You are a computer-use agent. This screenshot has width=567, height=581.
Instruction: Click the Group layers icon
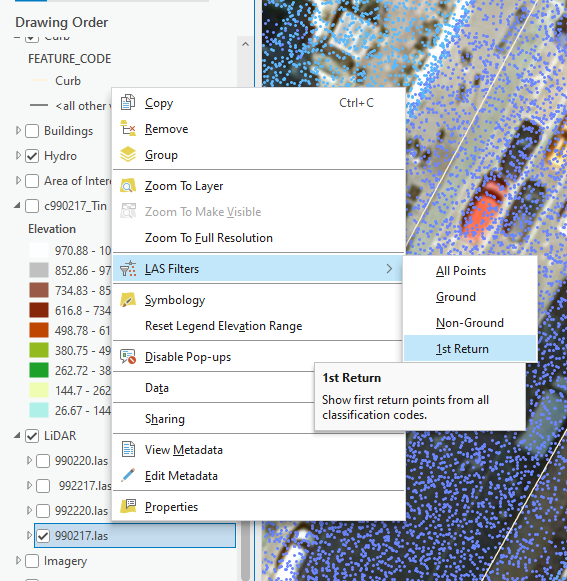coord(128,155)
